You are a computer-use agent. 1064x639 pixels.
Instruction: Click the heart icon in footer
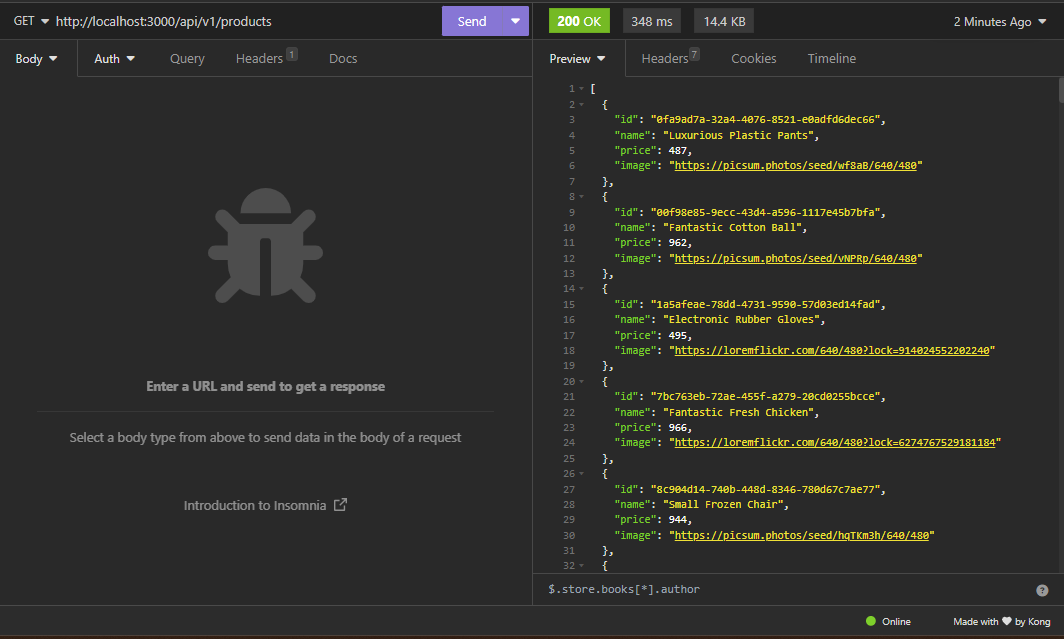point(1005,621)
